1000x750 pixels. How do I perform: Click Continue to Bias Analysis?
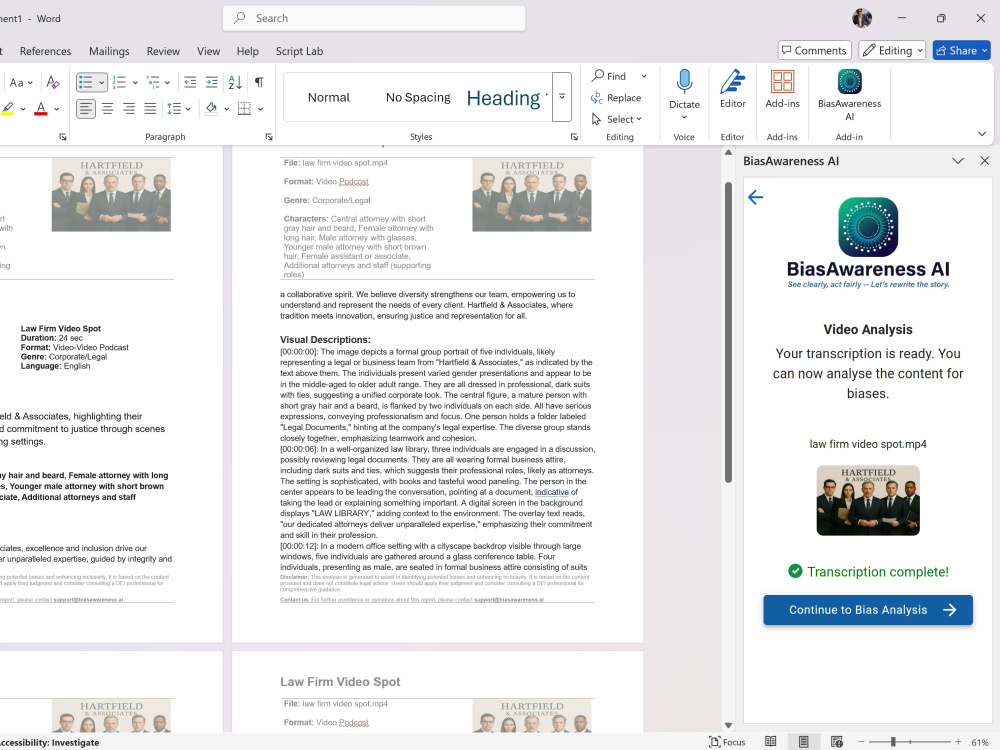pyautogui.click(x=868, y=610)
